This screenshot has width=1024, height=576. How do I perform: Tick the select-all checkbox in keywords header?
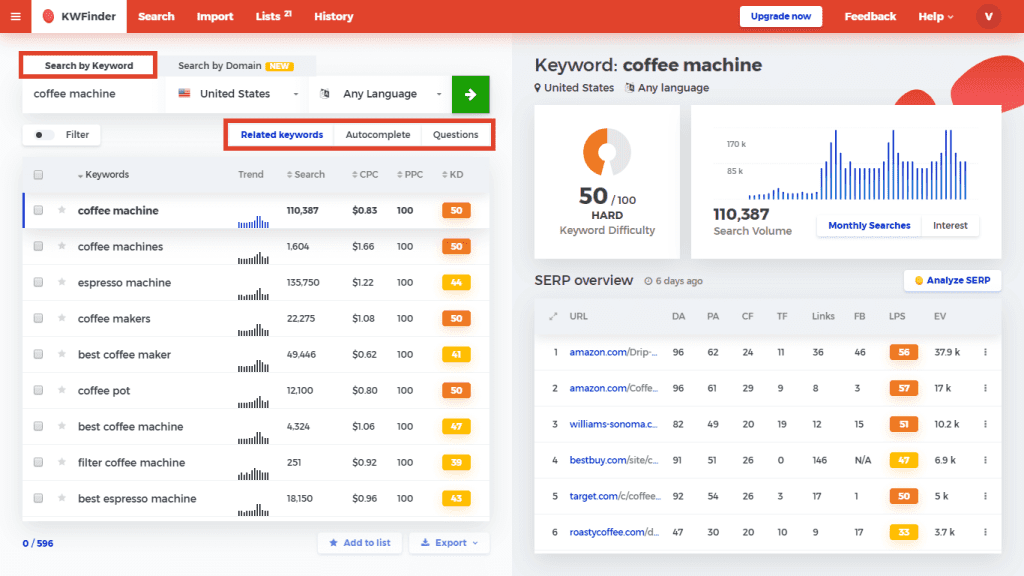tap(38, 175)
